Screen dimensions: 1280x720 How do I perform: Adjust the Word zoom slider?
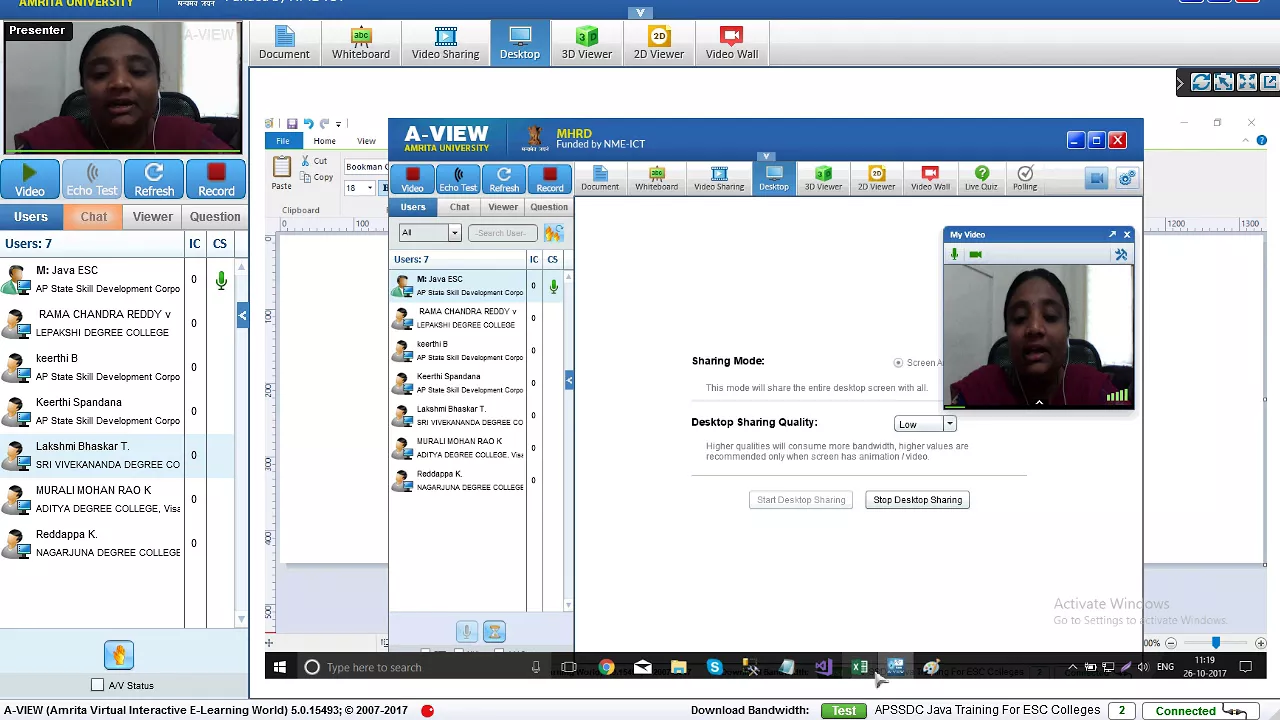[1215, 643]
